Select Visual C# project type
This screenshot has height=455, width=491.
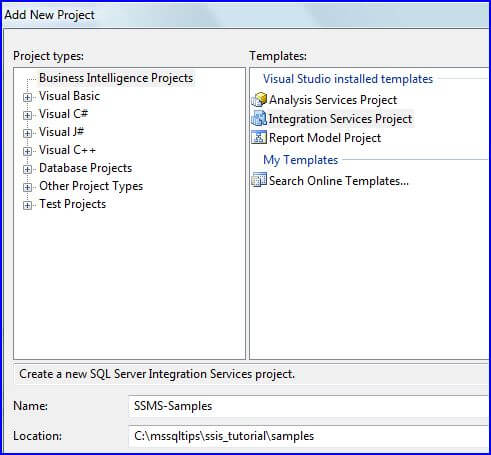tap(63, 114)
